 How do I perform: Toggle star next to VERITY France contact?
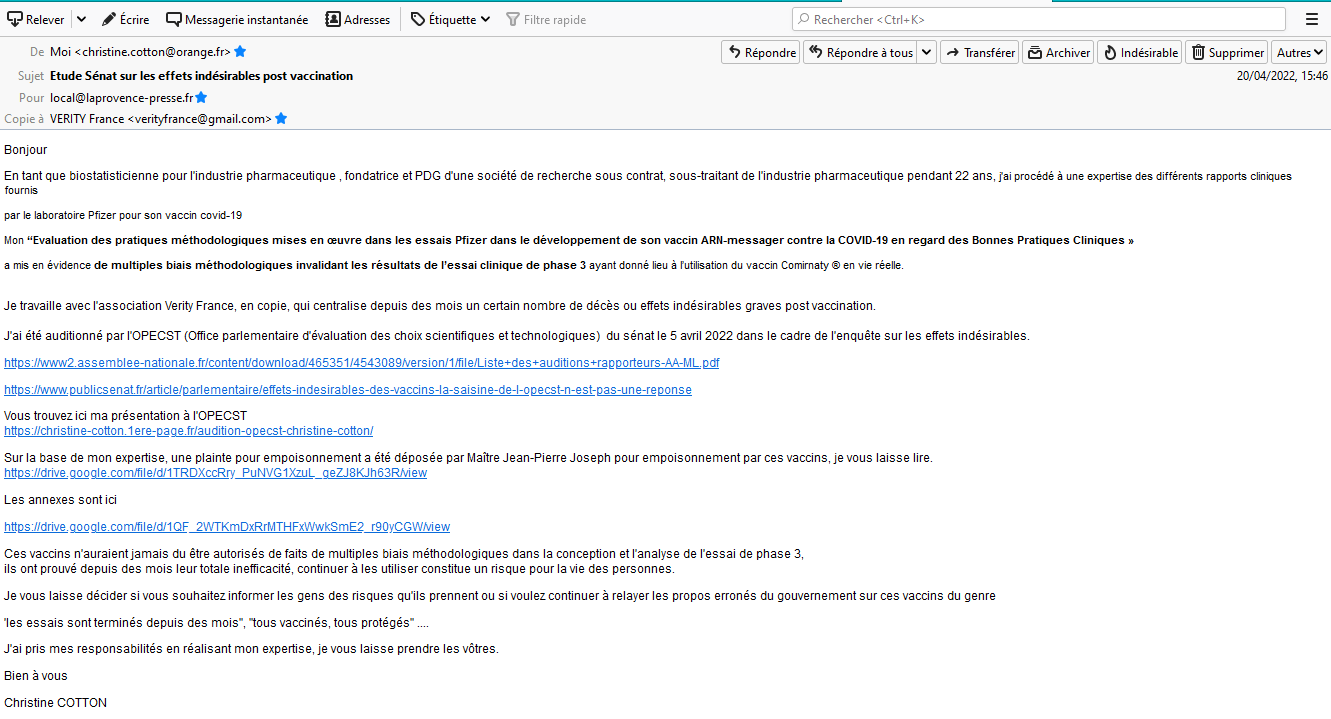pyautogui.click(x=281, y=118)
